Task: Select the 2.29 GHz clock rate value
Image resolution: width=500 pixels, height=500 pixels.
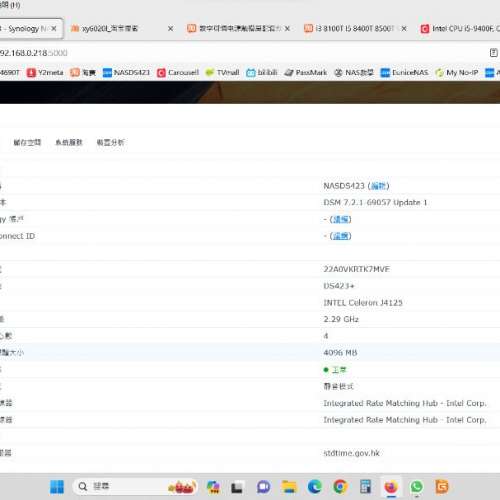Action: coord(341,319)
